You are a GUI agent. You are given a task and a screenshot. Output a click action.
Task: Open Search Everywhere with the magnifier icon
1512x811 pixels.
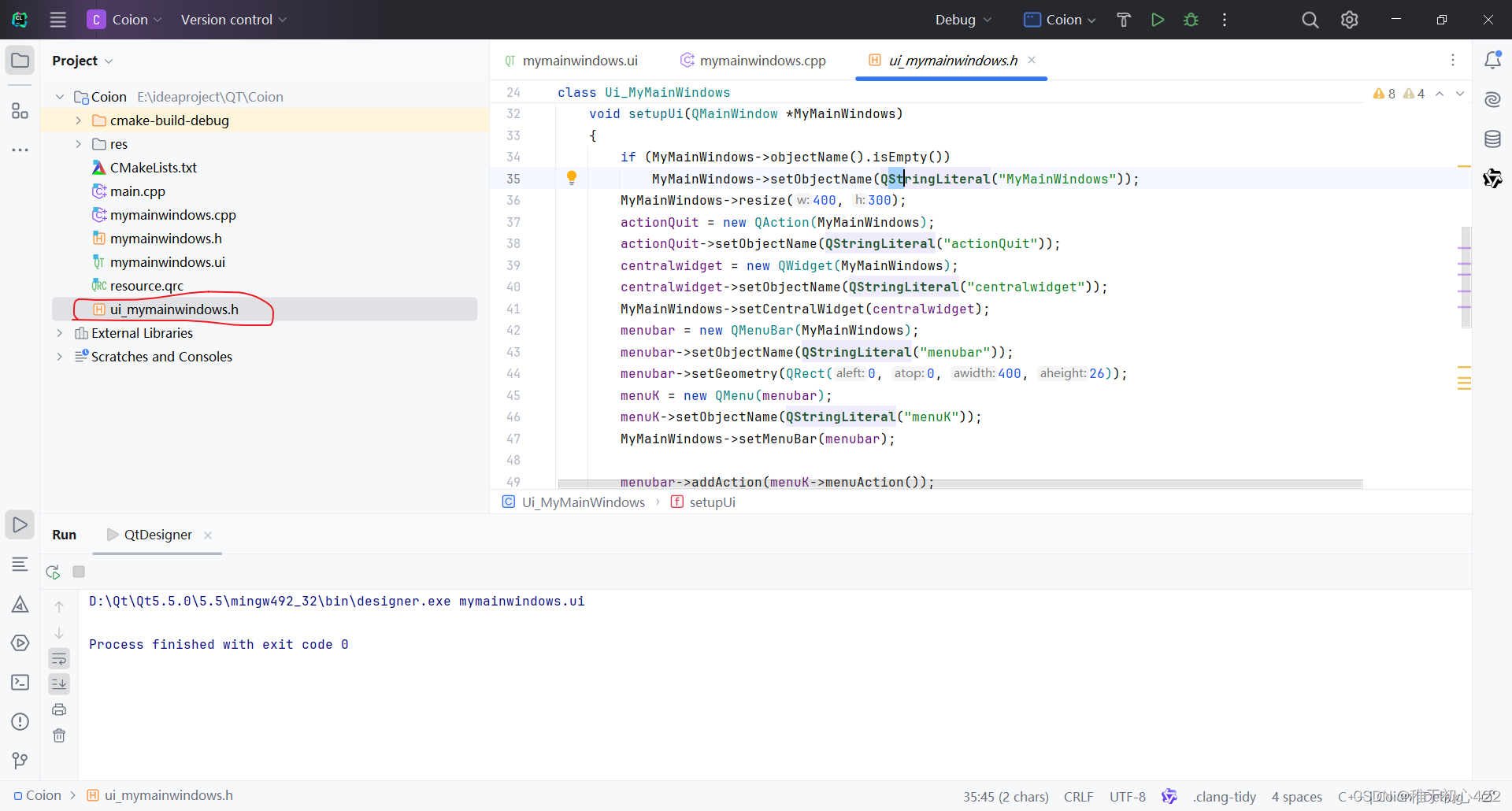[x=1310, y=20]
